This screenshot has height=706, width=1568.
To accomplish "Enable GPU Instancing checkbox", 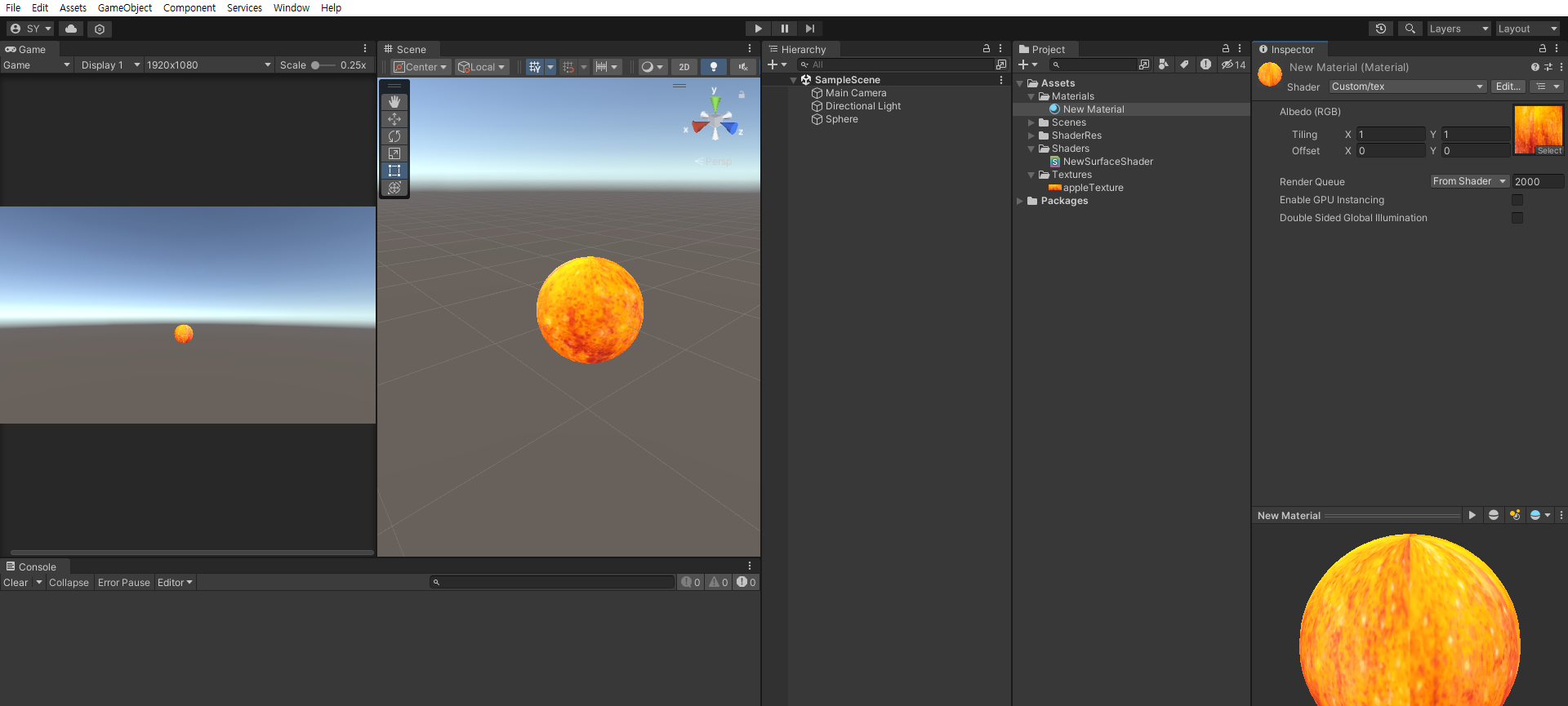I will (x=1517, y=200).
